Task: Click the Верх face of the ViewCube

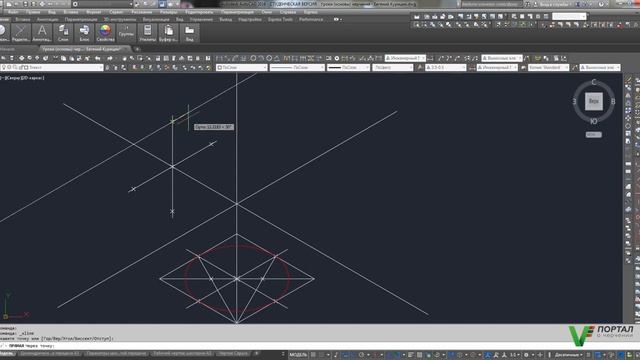Action: tap(593, 101)
